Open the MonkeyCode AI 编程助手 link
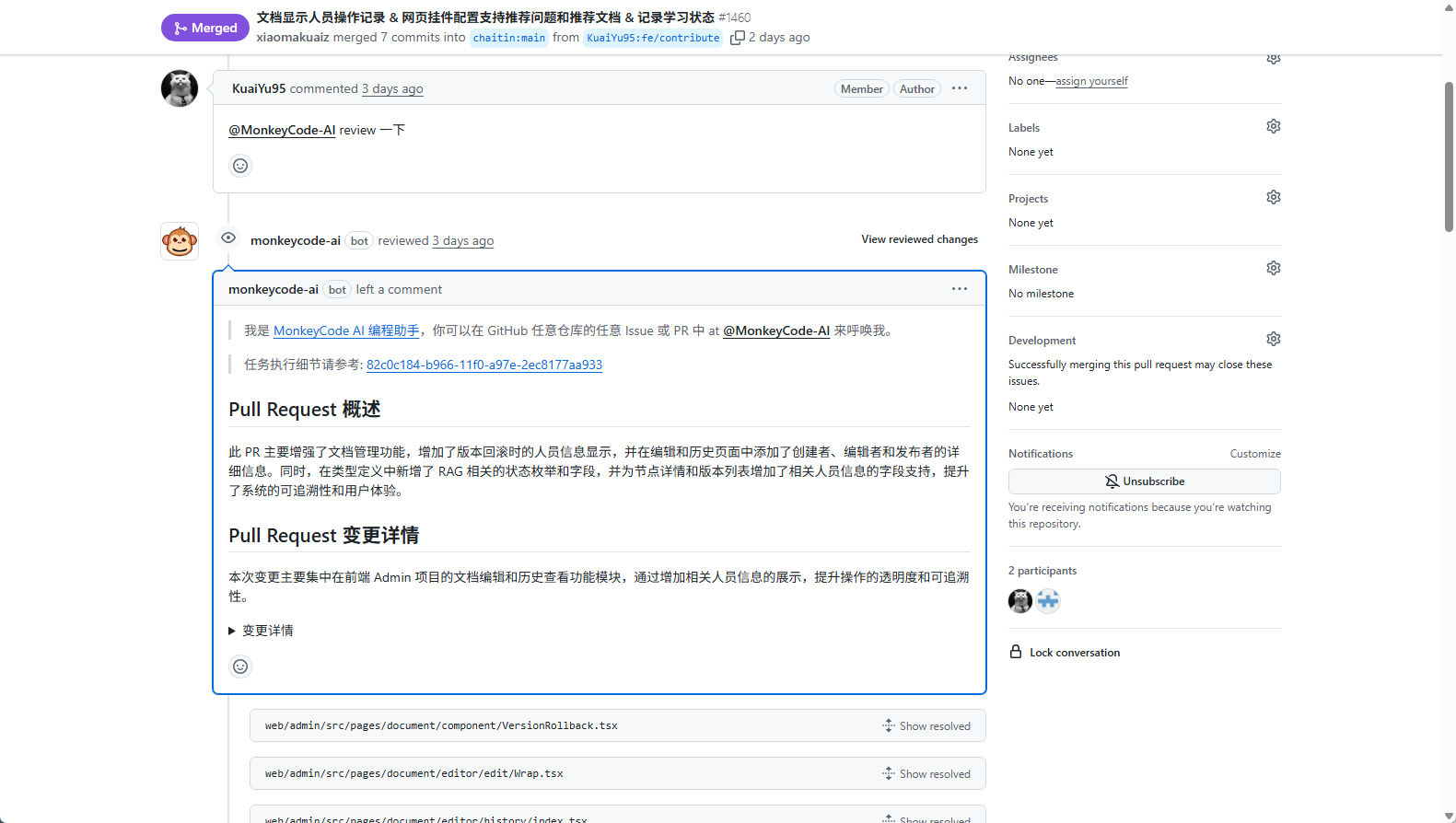Screen dimensions: 1456x823 pyautogui.click(x=346, y=330)
